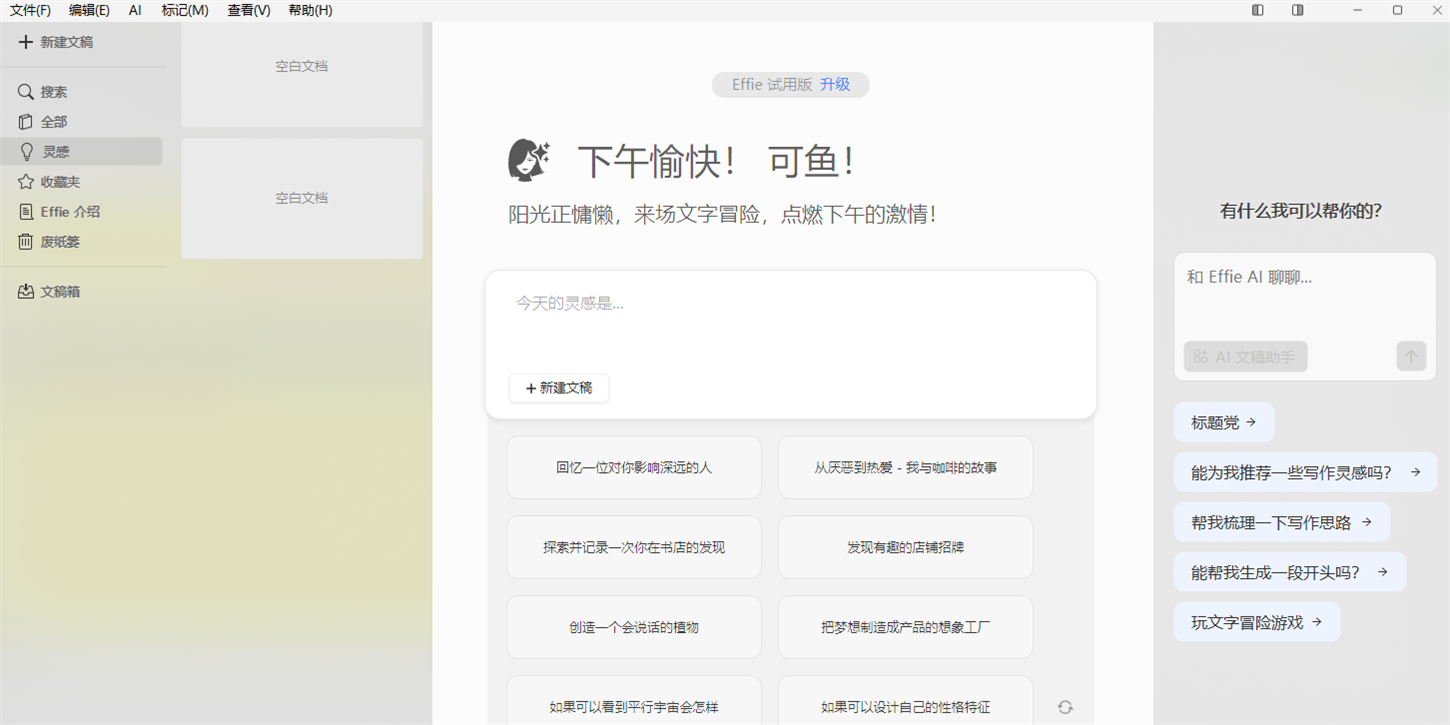Screen dimensions: 1450x725
Task: Open favorites with the 收藏夹 star icon
Action: point(25,181)
